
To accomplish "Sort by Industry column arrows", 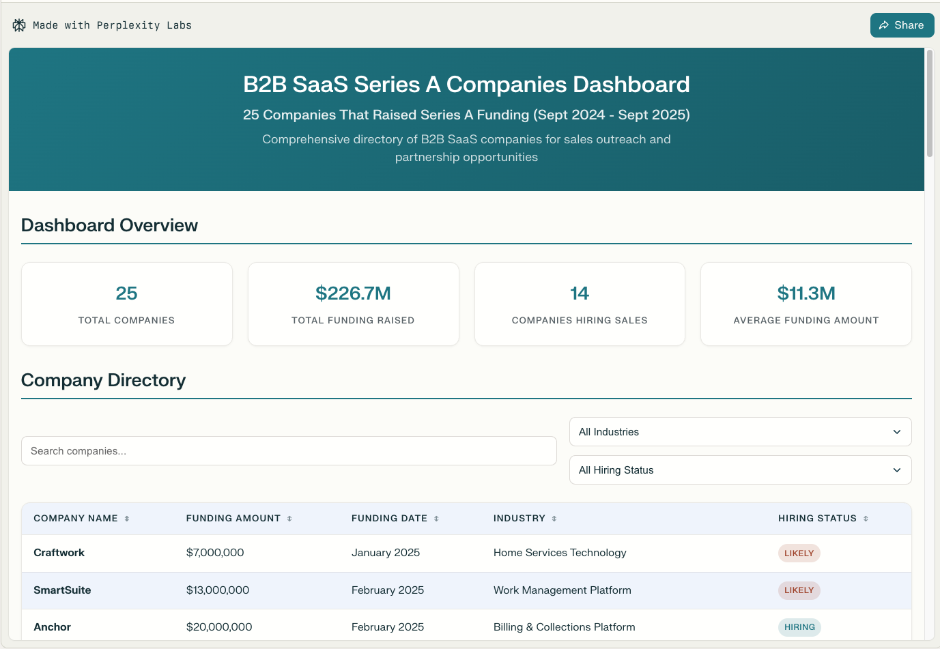I will [554, 519].
